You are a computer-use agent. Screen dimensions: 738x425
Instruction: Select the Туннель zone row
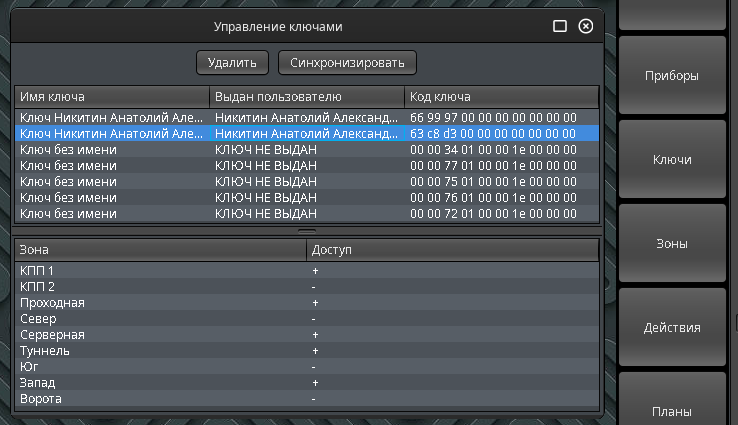click(x=160, y=351)
